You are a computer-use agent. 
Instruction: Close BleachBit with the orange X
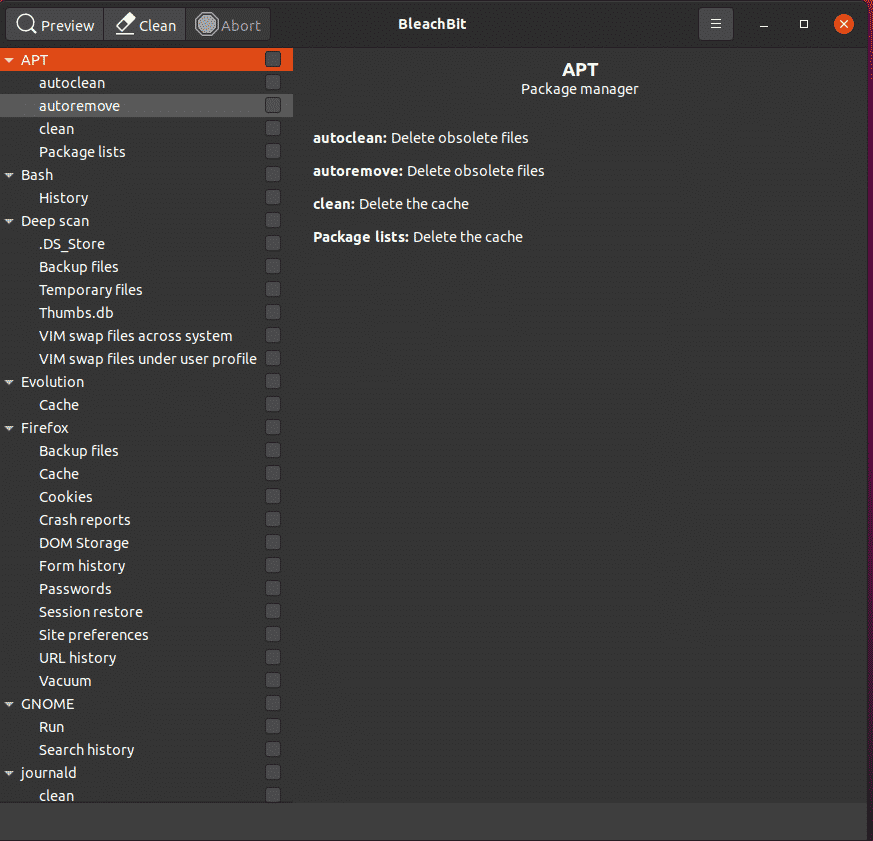pos(843,24)
